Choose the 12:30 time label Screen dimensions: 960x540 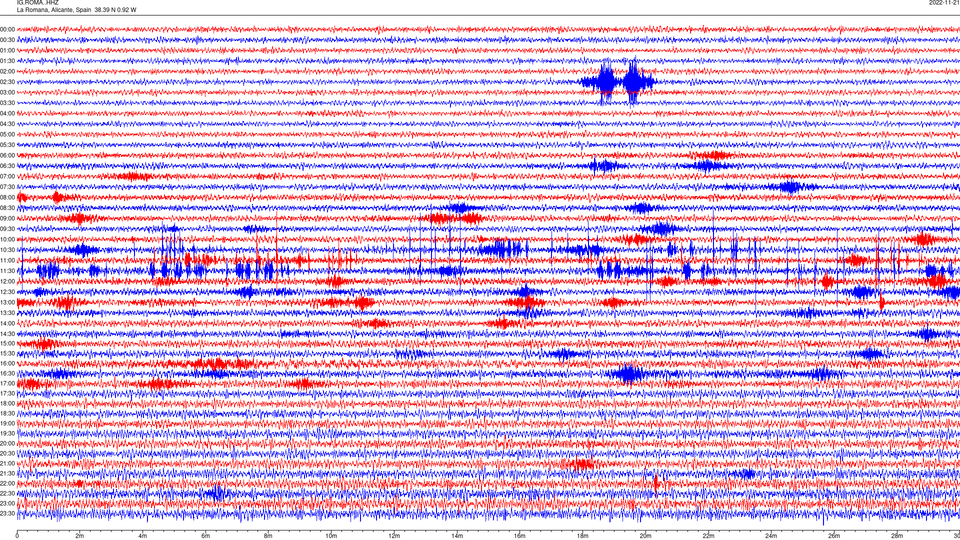click(7, 291)
